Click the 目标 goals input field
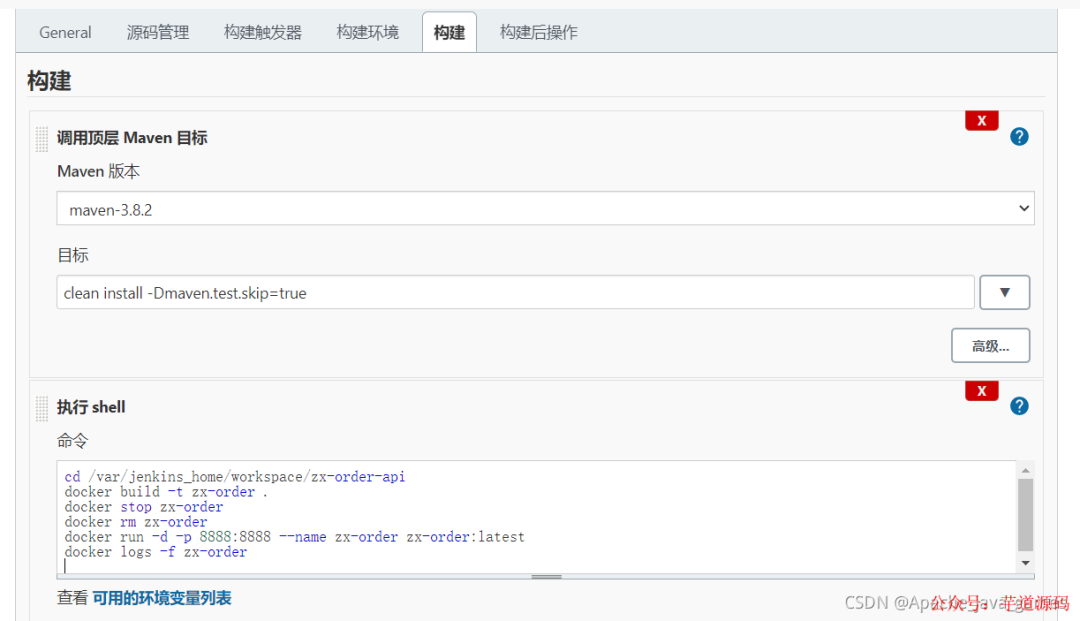 click(515, 293)
